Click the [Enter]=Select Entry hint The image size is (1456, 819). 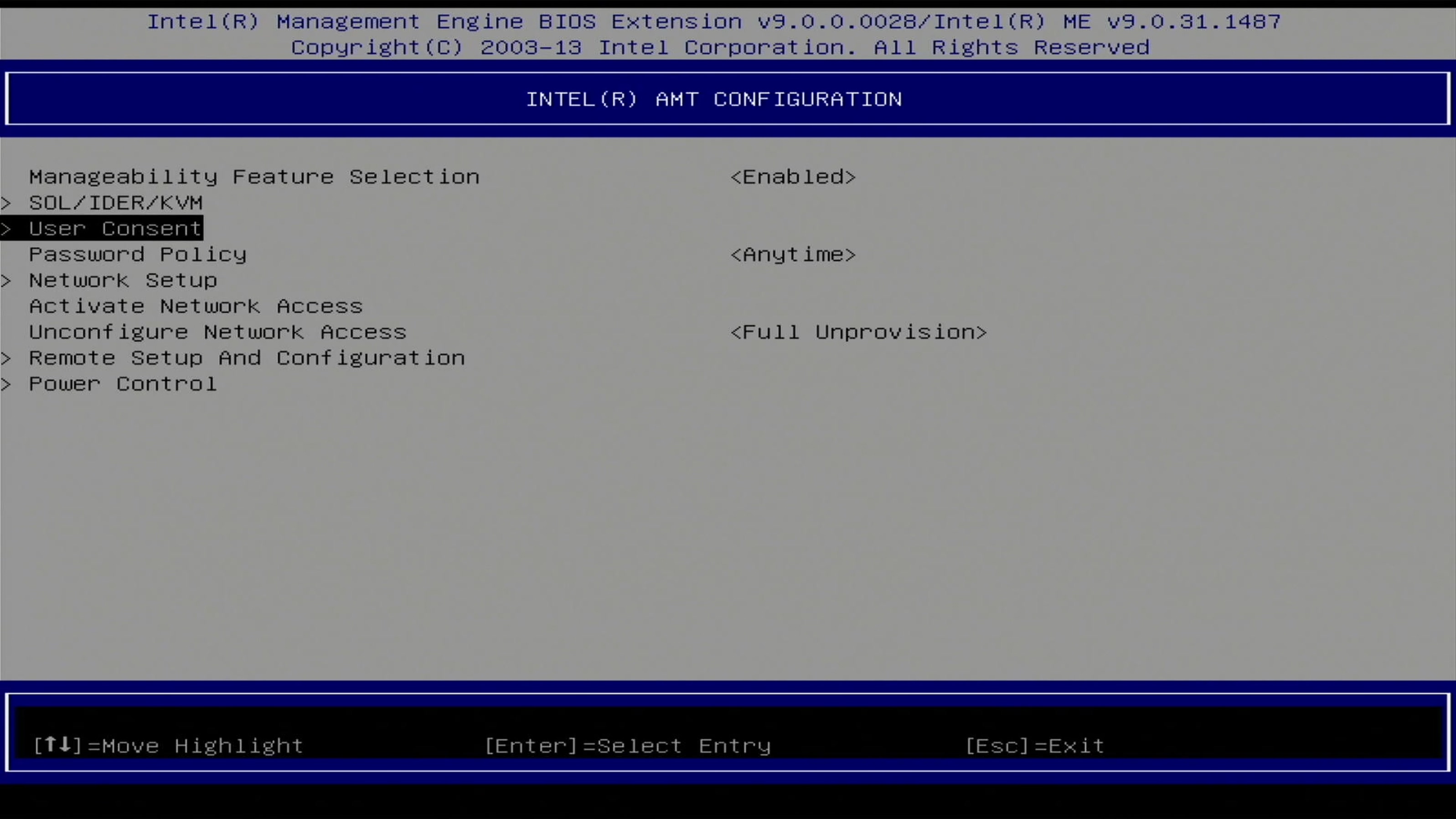[x=628, y=746]
